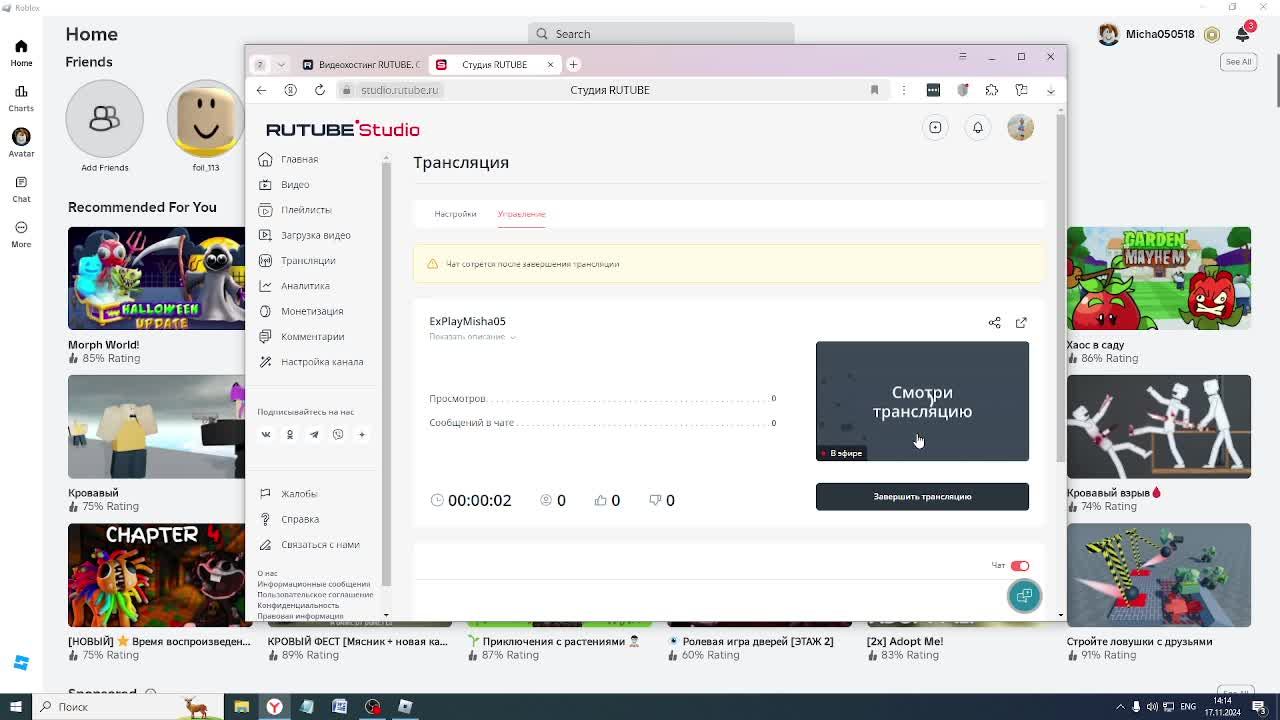Open the notifications bell in RUTUBE Studio
Viewport: 1280px width, 720px height.
(978, 127)
